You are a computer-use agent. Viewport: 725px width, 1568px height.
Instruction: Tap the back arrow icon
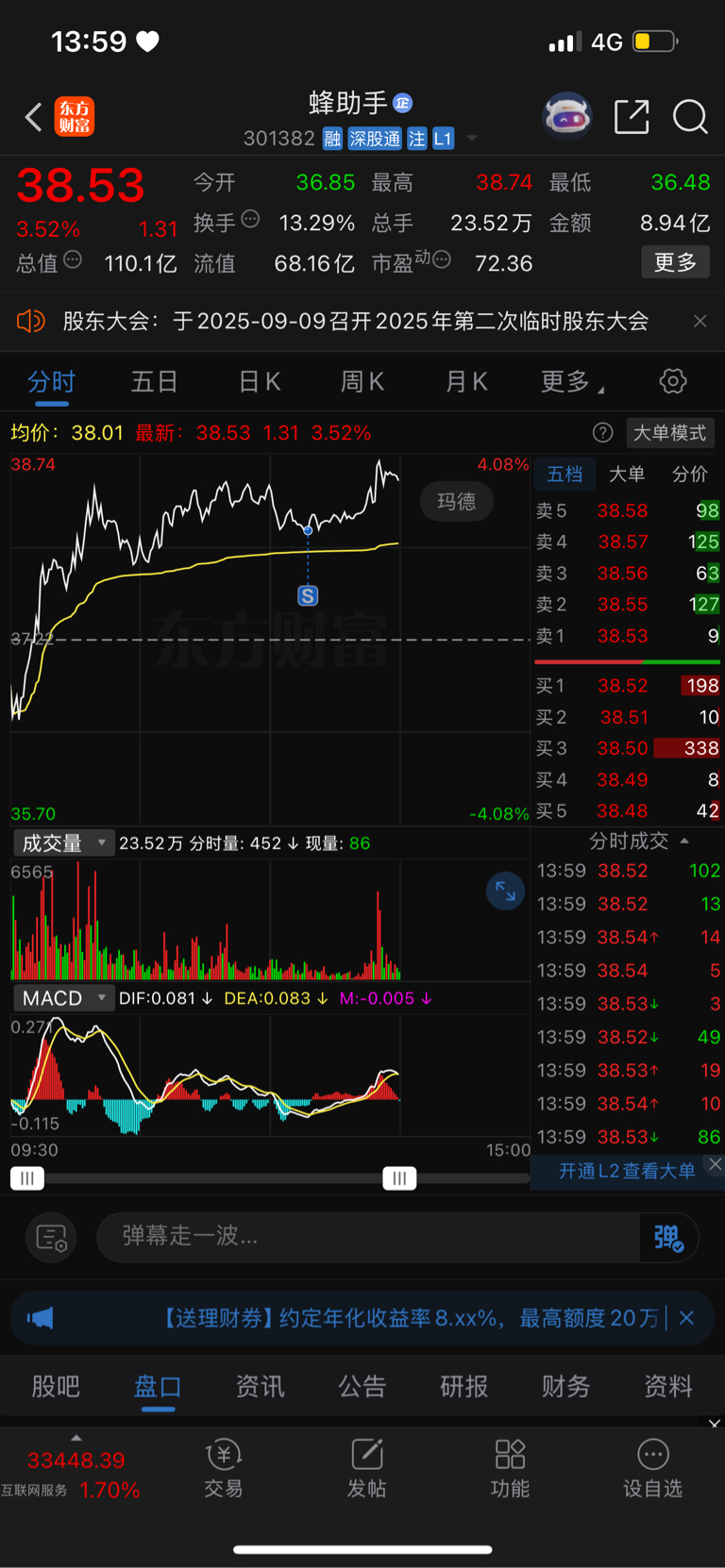coord(34,117)
